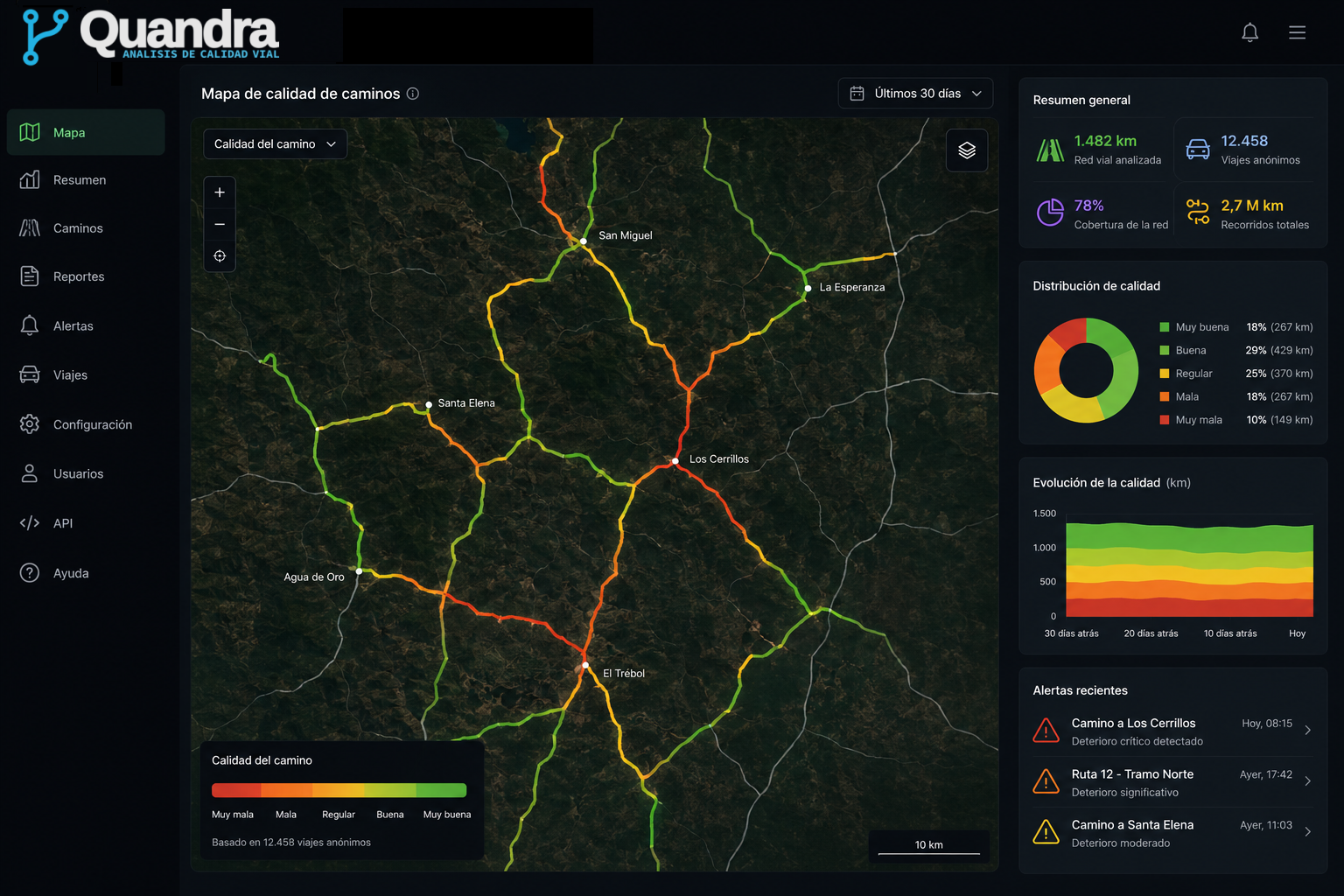Zoom out on the map
The width and height of the screenshot is (1344, 896).
(220, 224)
